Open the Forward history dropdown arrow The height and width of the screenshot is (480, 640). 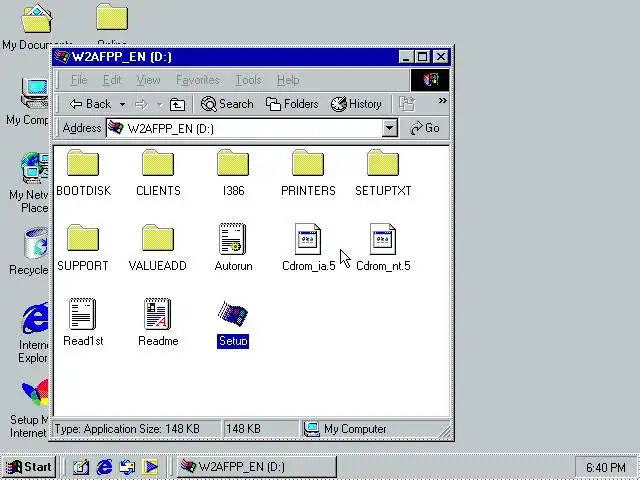coord(160,104)
